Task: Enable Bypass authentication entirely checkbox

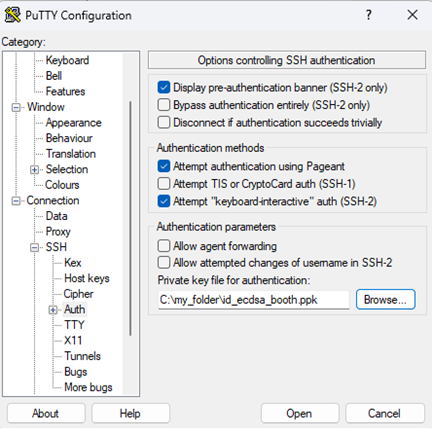Action: [164, 105]
